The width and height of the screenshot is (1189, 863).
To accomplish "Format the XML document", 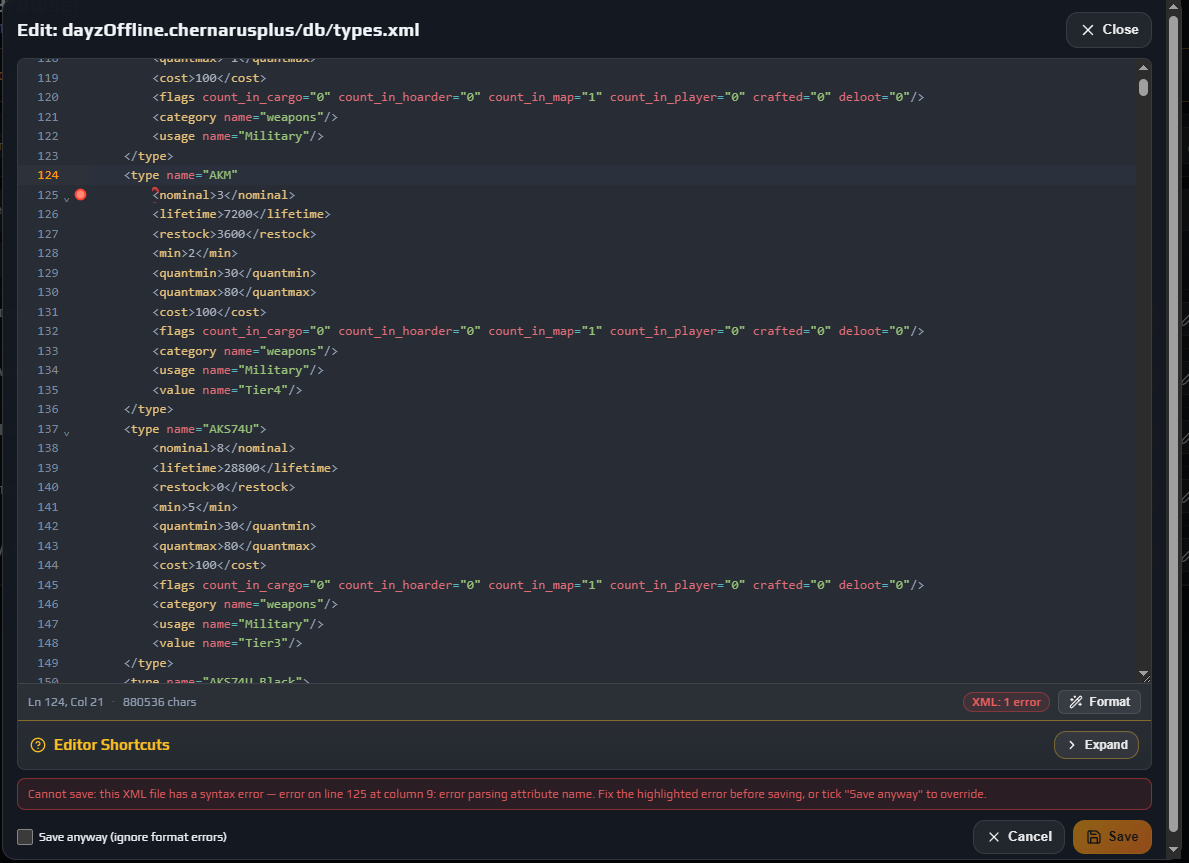I will [1099, 702].
